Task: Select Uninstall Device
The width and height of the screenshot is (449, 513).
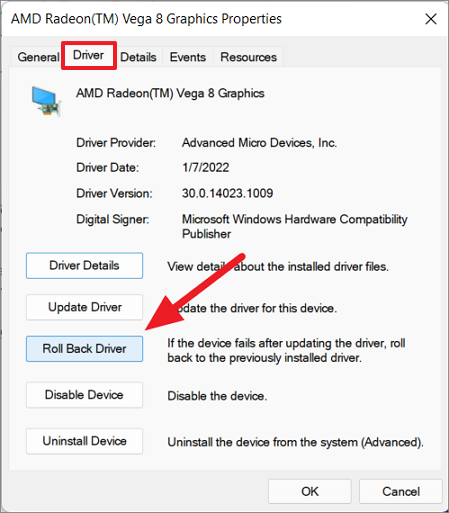Action: coord(84,441)
